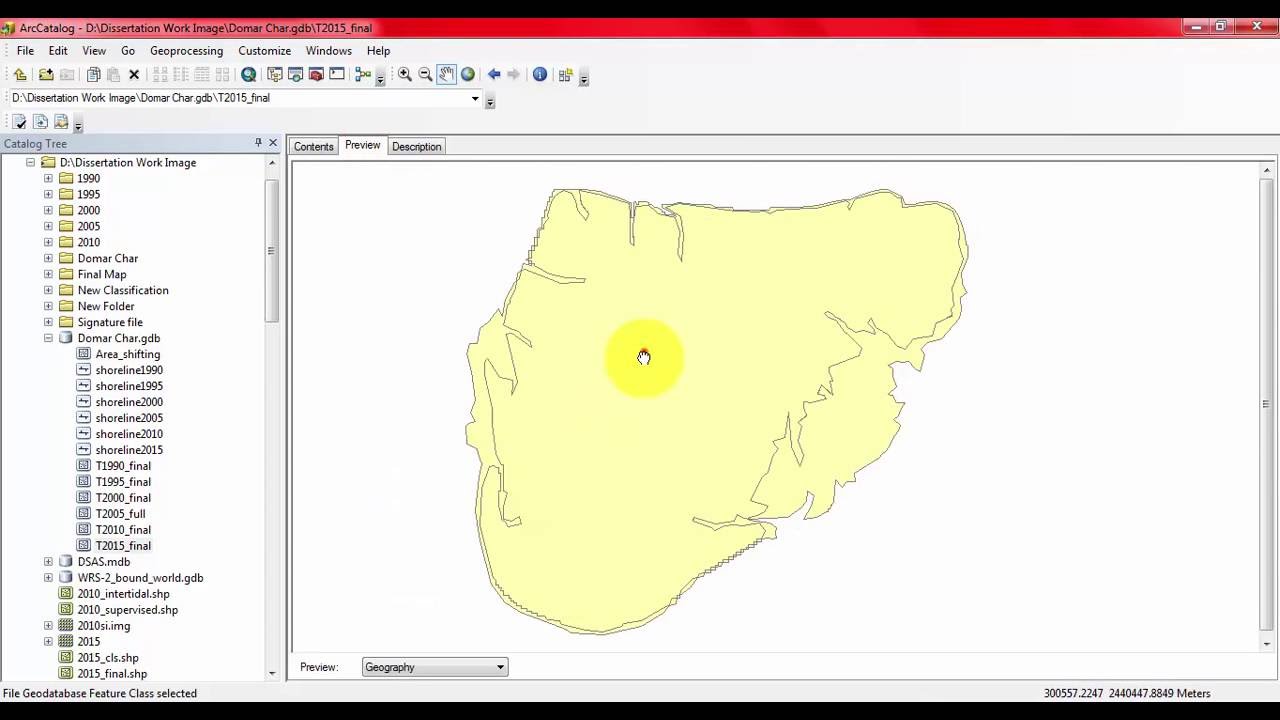Select T2015_final feature class
The image size is (1280, 720).
[x=123, y=546]
